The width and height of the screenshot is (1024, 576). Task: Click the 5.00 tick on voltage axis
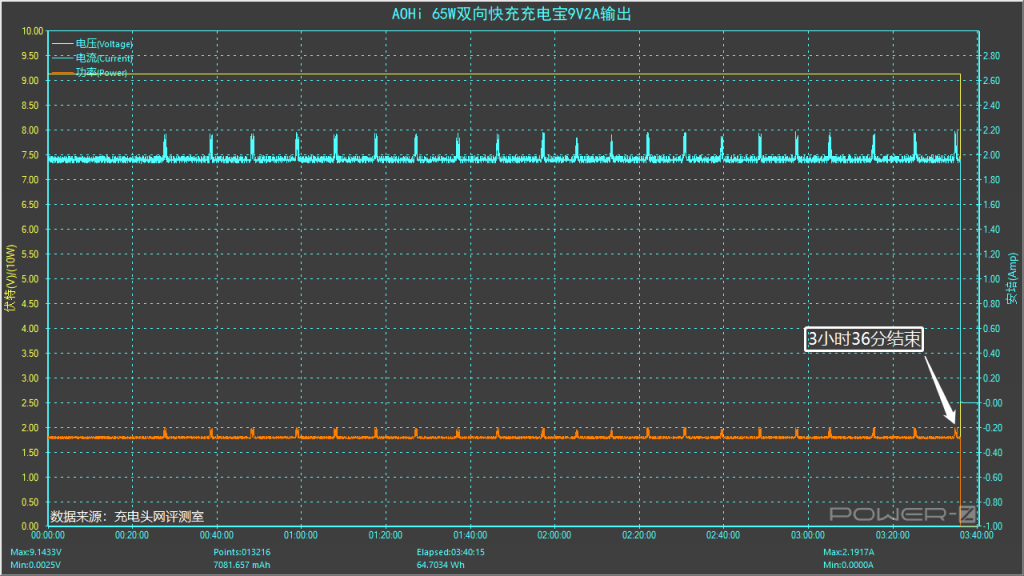pos(30,279)
